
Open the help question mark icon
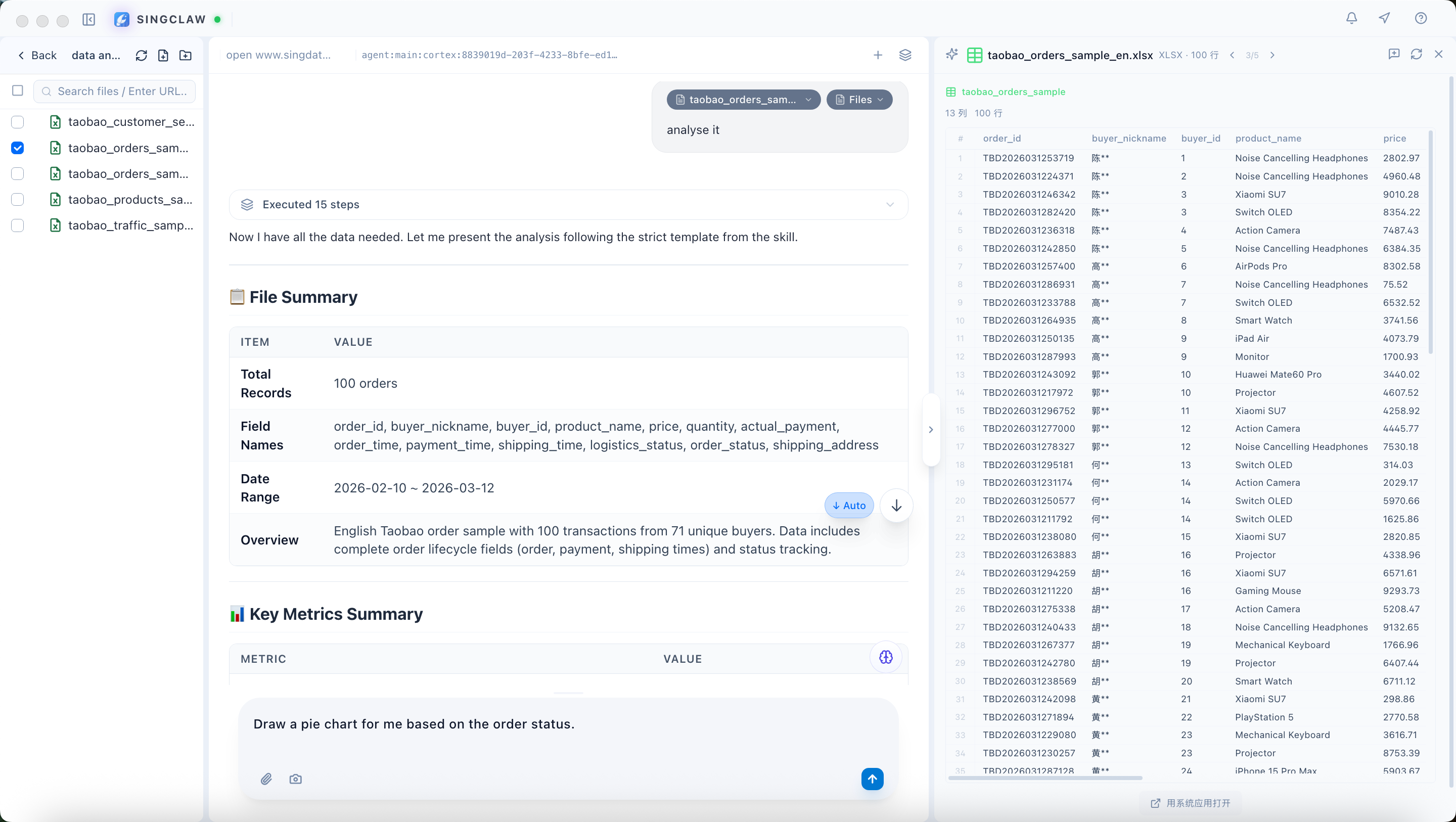point(1421,19)
